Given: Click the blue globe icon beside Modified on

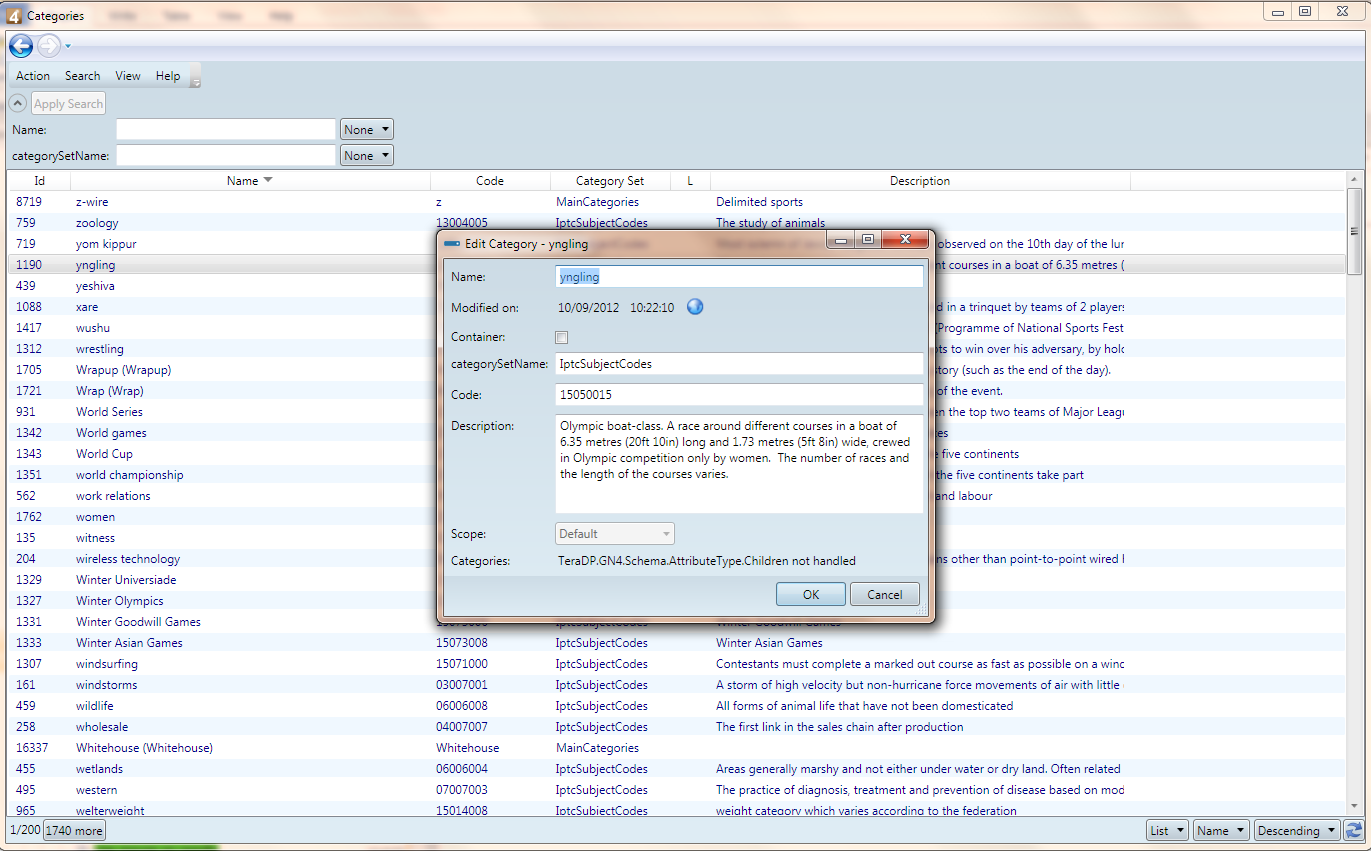Looking at the screenshot, I should tap(695, 307).
